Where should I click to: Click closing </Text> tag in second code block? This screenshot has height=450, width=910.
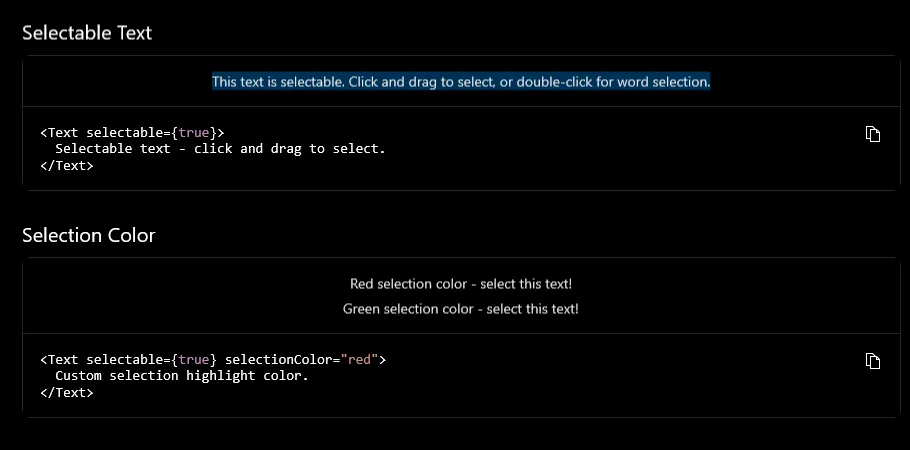pyautogui.click(x=67, y=393)
